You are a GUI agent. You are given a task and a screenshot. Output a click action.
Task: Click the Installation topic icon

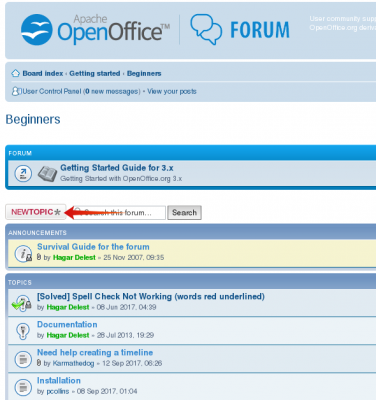(x=23, y=387)
